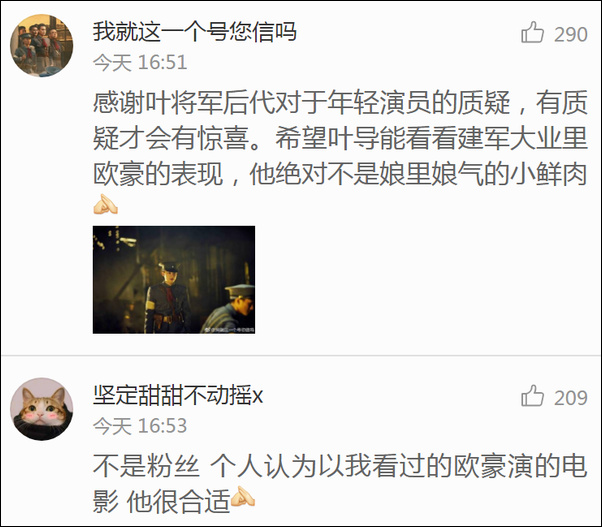This screenshot has width=602, height=527.
Task: Click the 209 like count
Action: click(x=571, y=398)
